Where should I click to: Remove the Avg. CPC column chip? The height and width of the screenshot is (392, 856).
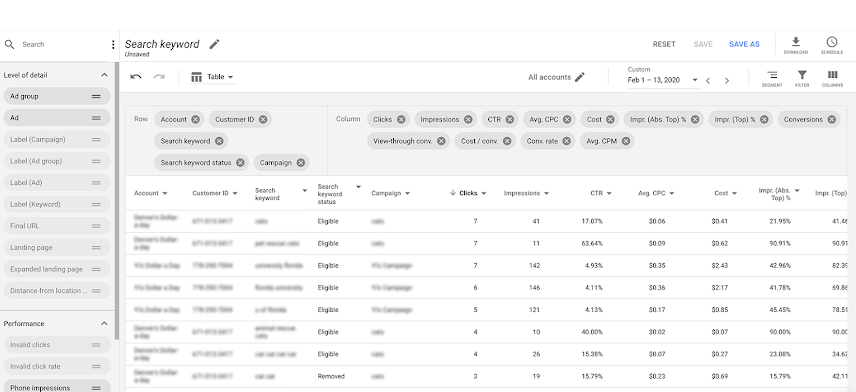pos(567,120)
